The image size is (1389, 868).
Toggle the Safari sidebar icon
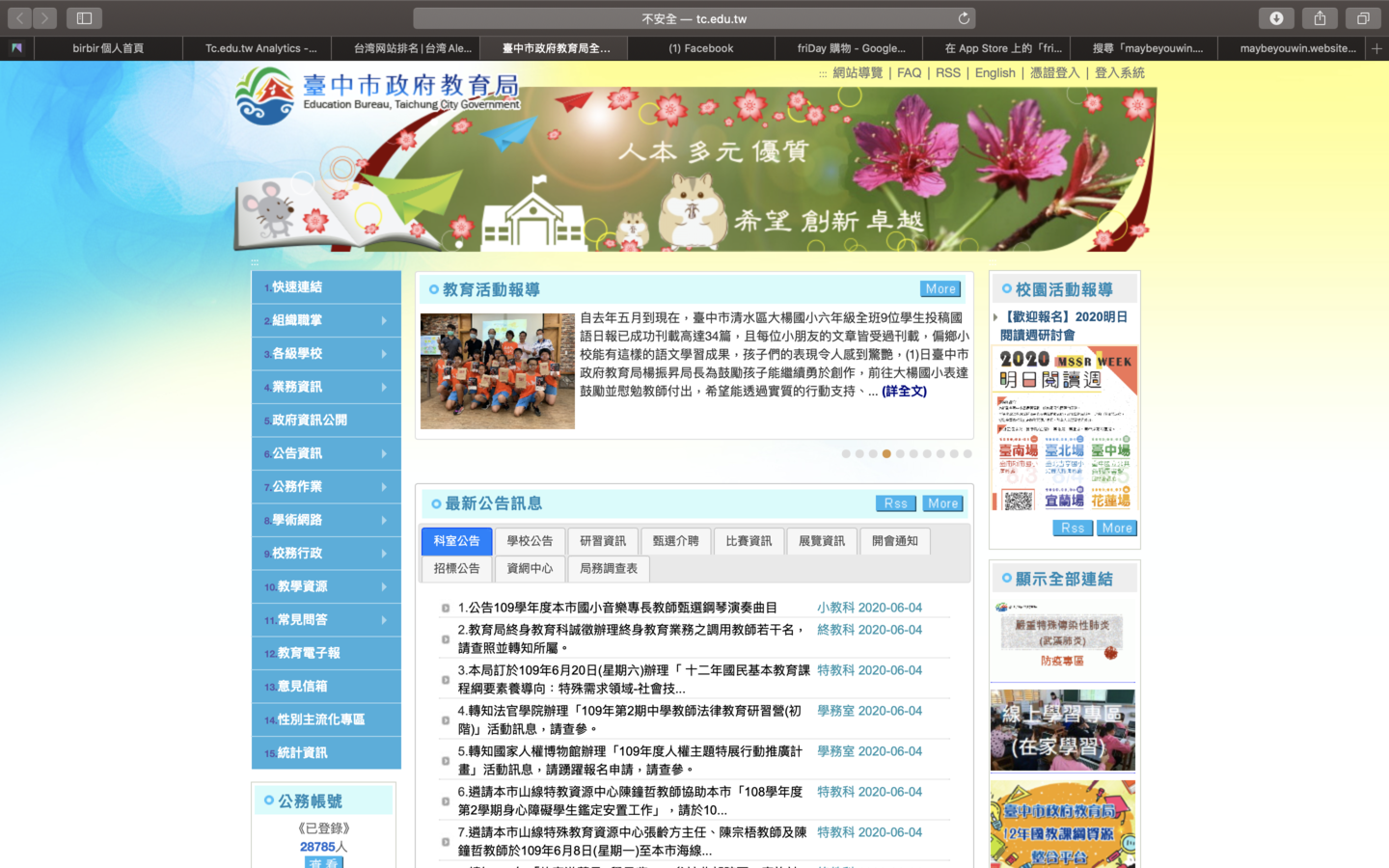[x=84, y=18]
